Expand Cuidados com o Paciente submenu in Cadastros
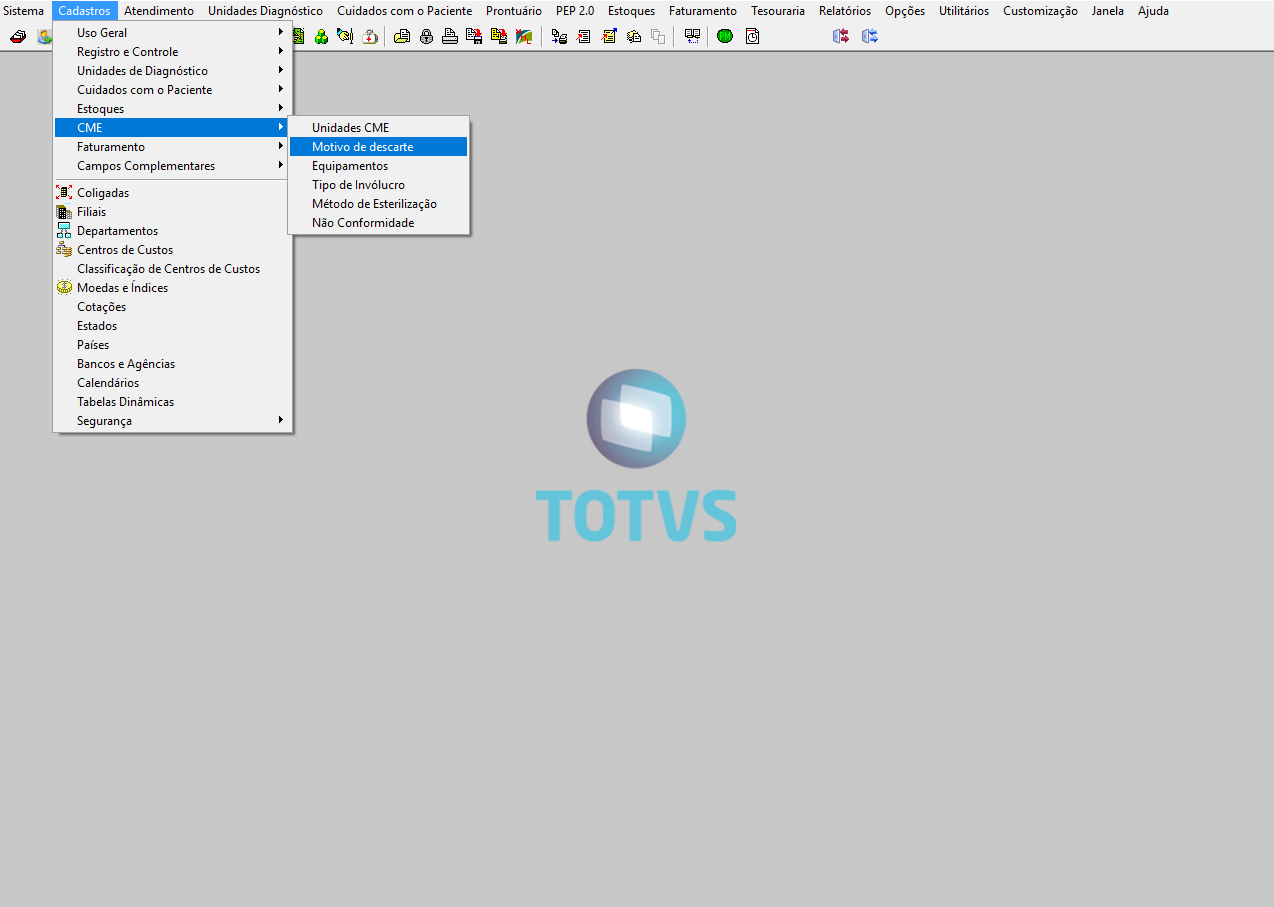1274x907 pixels. (173, 90)
